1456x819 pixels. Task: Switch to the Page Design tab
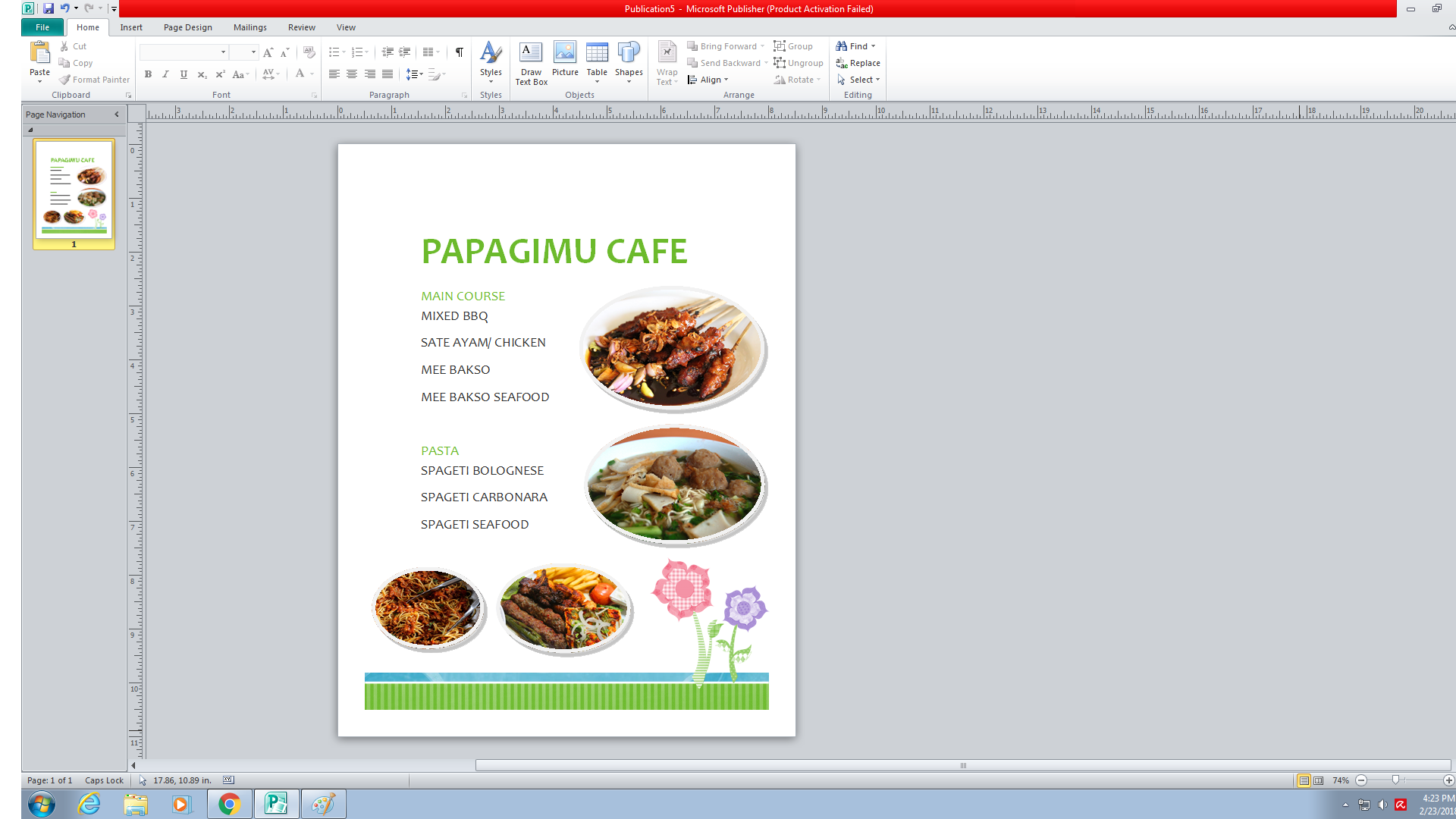point(187,27)
